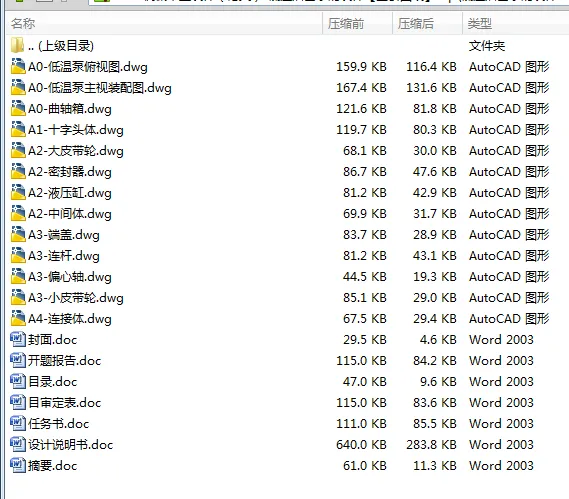Screen dimensions: 569x499
Task: Click the file name 摘要.doc
Action: click(53, 466)
